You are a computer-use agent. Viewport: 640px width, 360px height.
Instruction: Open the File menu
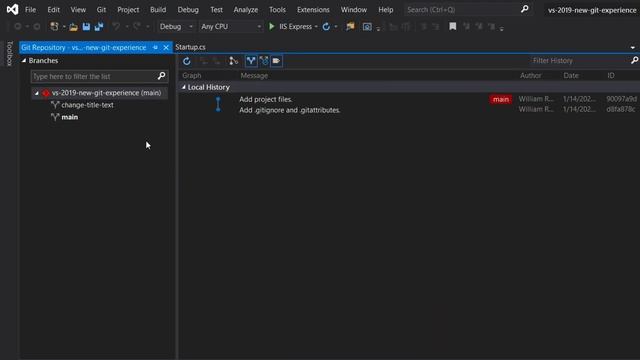(30, 9)
